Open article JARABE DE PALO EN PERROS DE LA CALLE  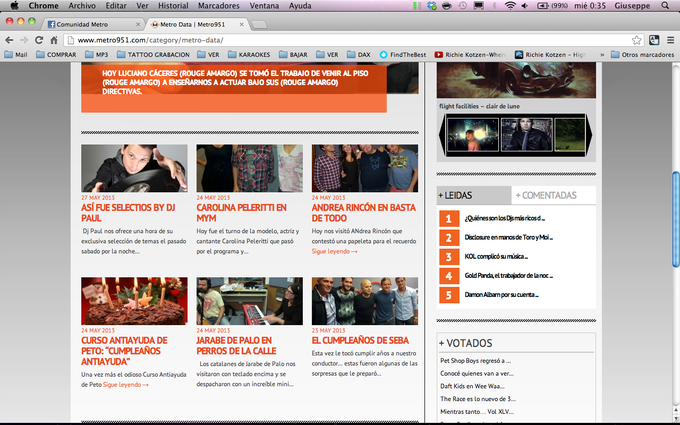tap(236, 345)
